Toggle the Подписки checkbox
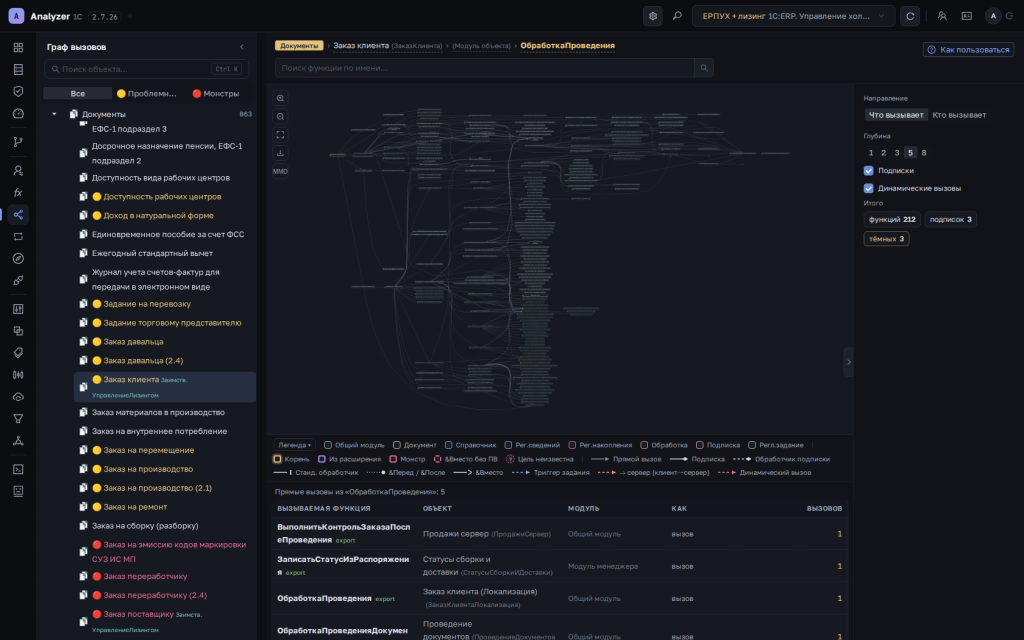Viewport: 1024px width, 640px height. (869, 170)
